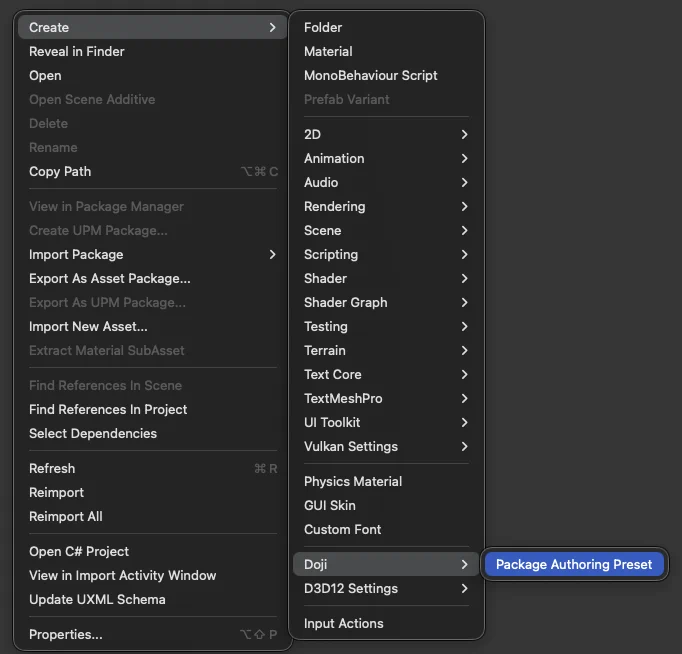Expand the Shader Graph submenu
The image size is (682, 654).
(x=386, y=302)
